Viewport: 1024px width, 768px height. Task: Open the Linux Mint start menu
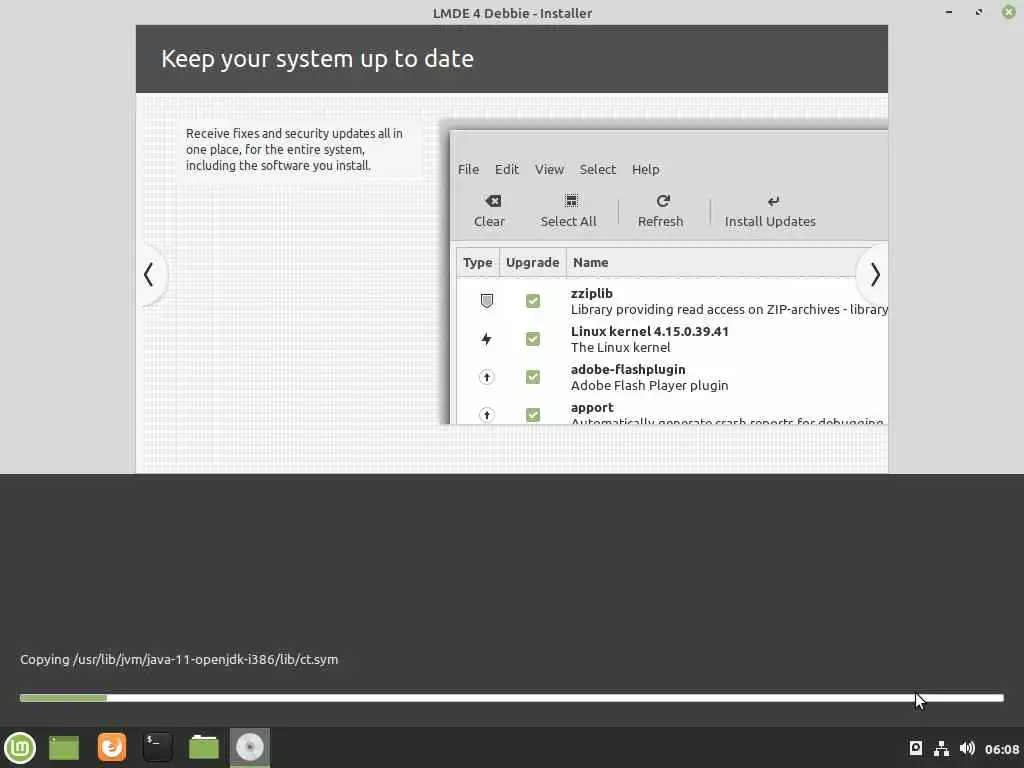coord(20,747)
